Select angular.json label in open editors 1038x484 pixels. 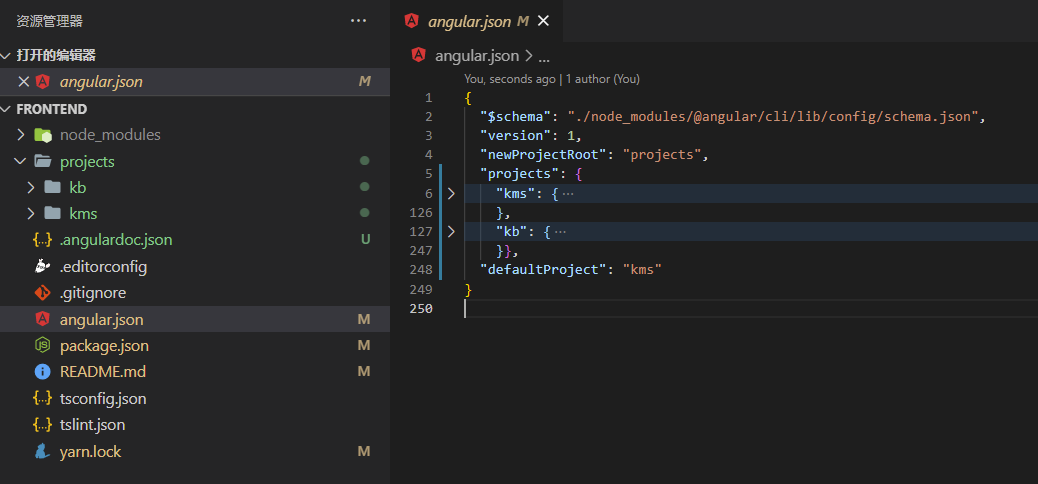tap(101, 81)
